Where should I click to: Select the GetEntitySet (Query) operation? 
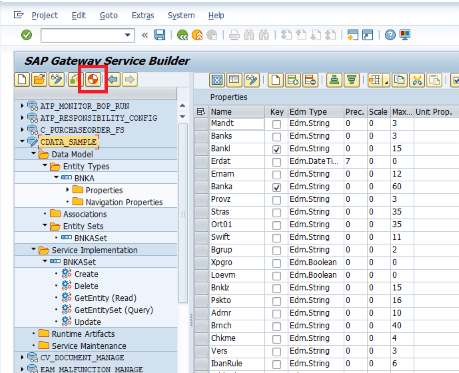pos(113,310)
